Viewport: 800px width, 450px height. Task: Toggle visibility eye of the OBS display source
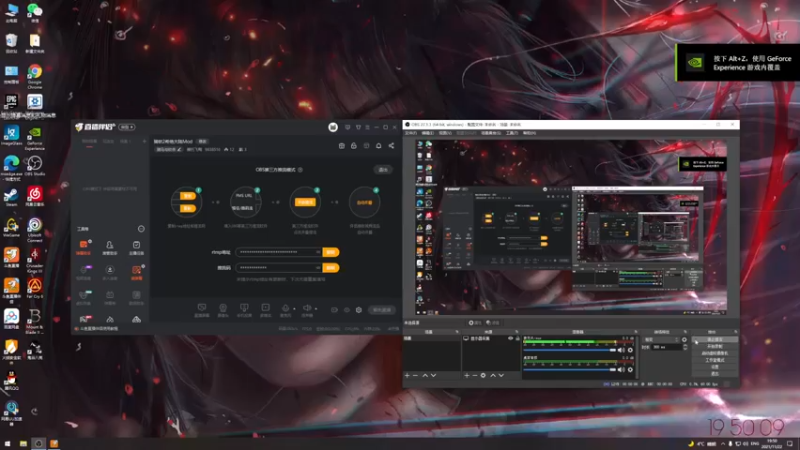tap(510, 338)
